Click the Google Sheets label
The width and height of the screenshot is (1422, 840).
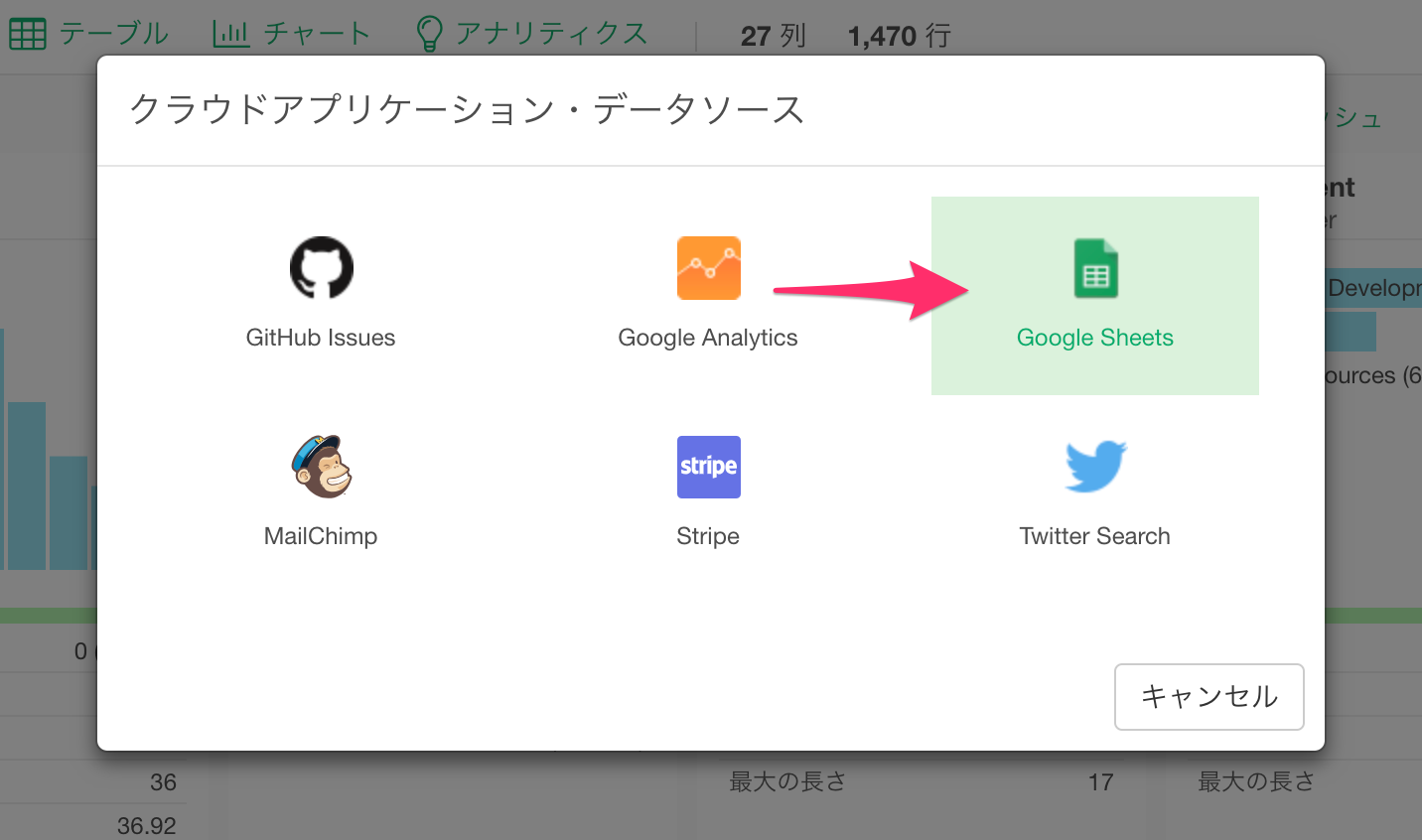pyautogui.click(x=1095, y=338)
